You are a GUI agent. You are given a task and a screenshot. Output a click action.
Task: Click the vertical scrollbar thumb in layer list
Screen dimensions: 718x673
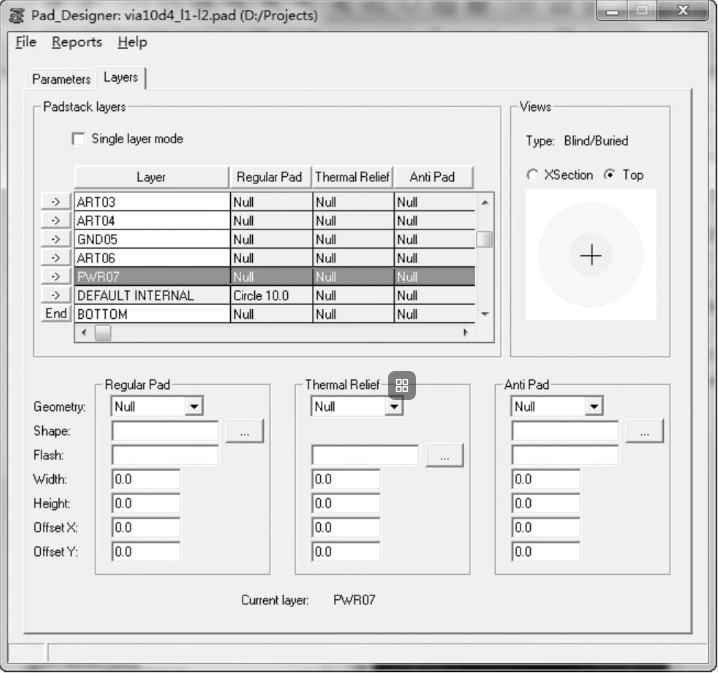click(x=484, y=239)
